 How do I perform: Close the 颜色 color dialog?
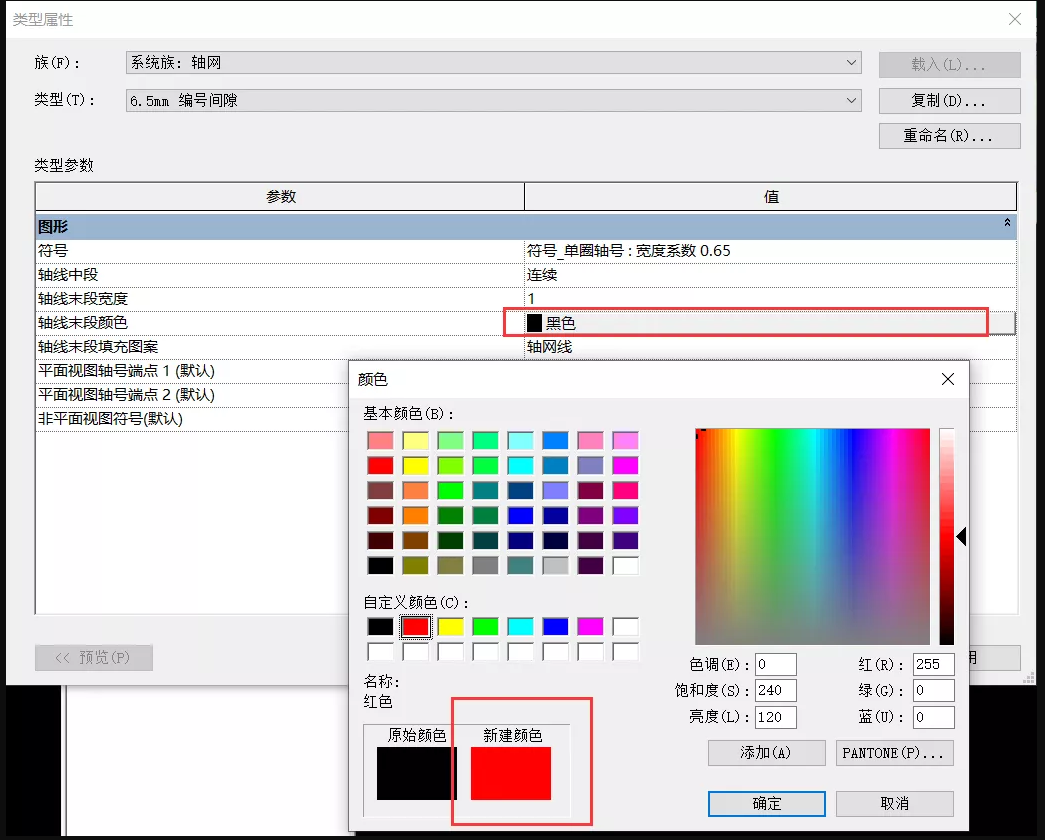tap(948, 379)
